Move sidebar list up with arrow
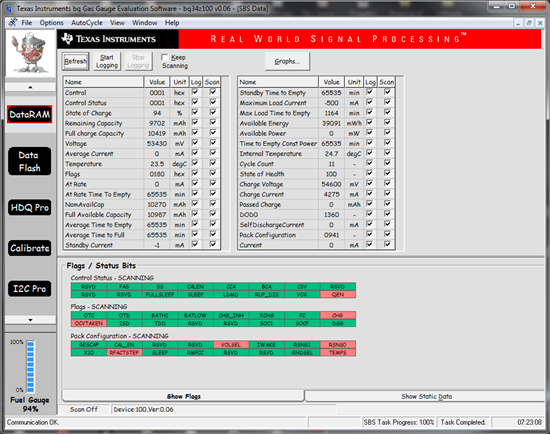550x434 pixels. click(x=30, y=87)
